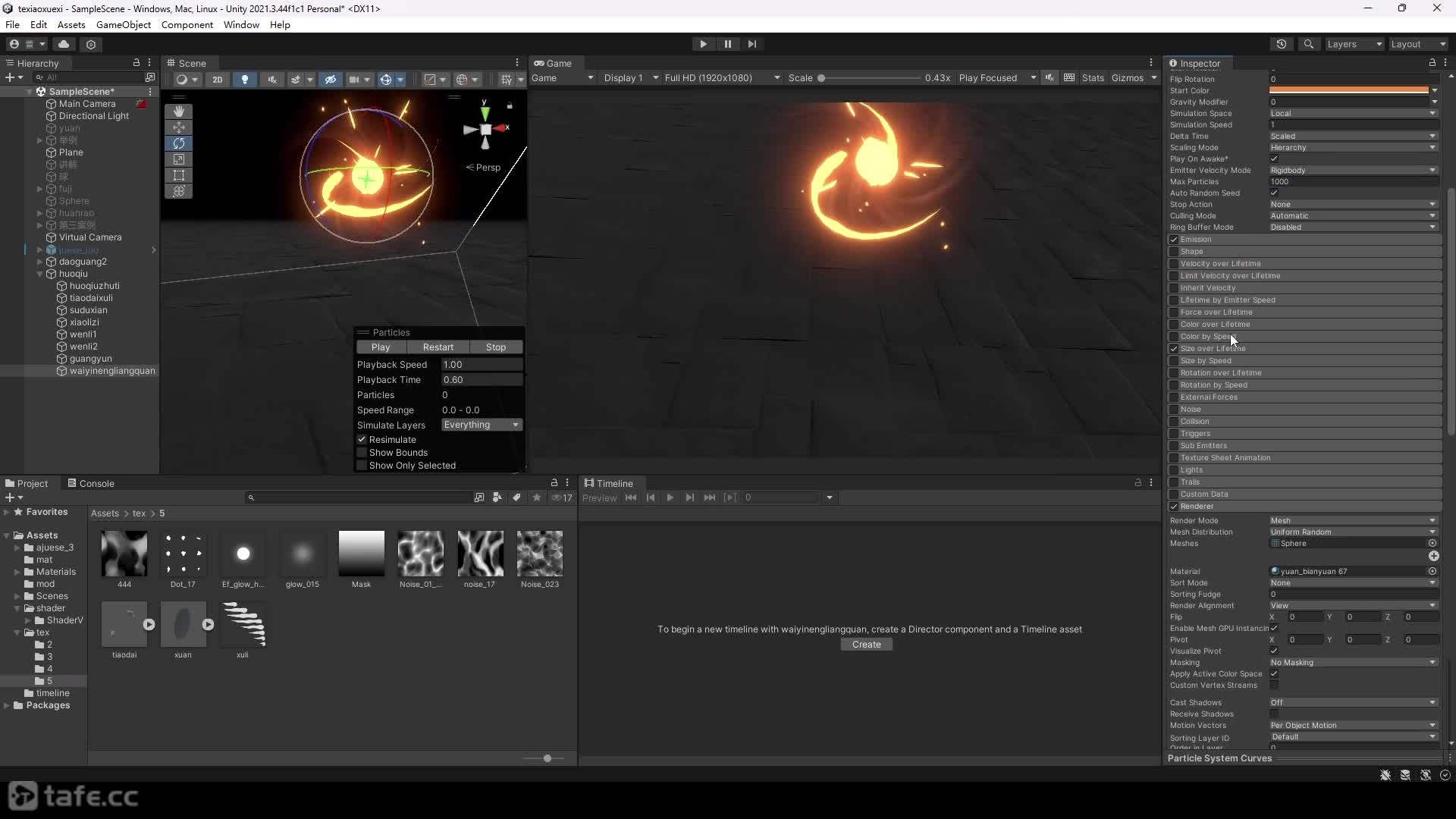Open the Render Mode dropdown
The height and width of the screenshot is (819, 1456).
1354,521
